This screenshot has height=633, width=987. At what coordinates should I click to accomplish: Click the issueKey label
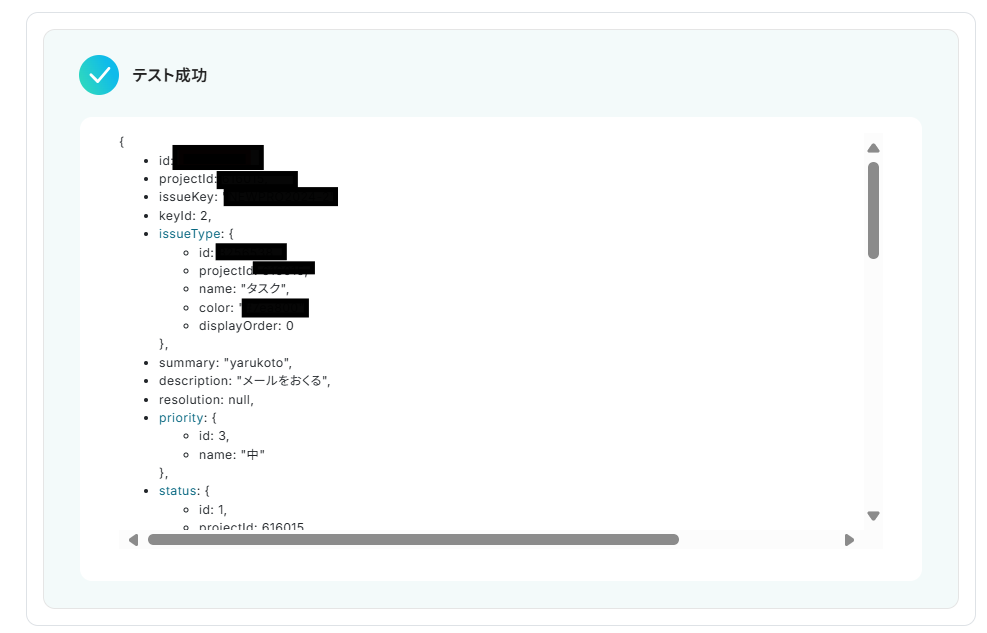pyautogui.click(x=188, y=197)
